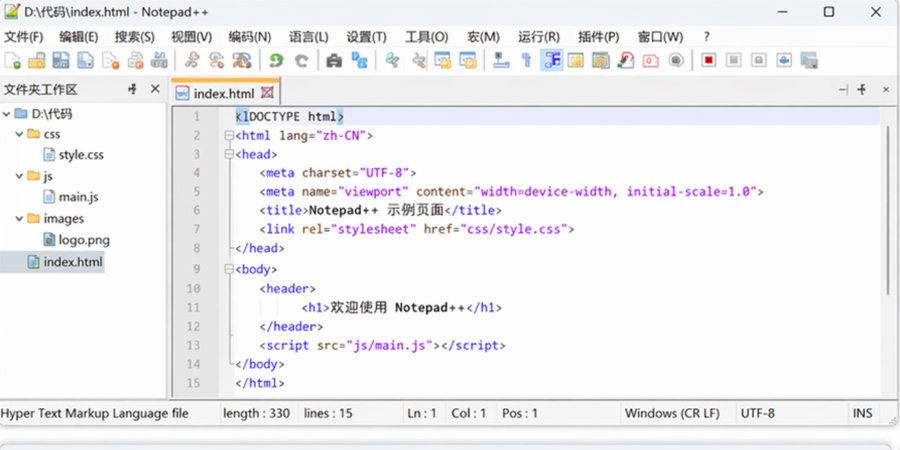Open Find with the binoculars icon
This screenshot has height=450, width=900.
tap(334, 60)
